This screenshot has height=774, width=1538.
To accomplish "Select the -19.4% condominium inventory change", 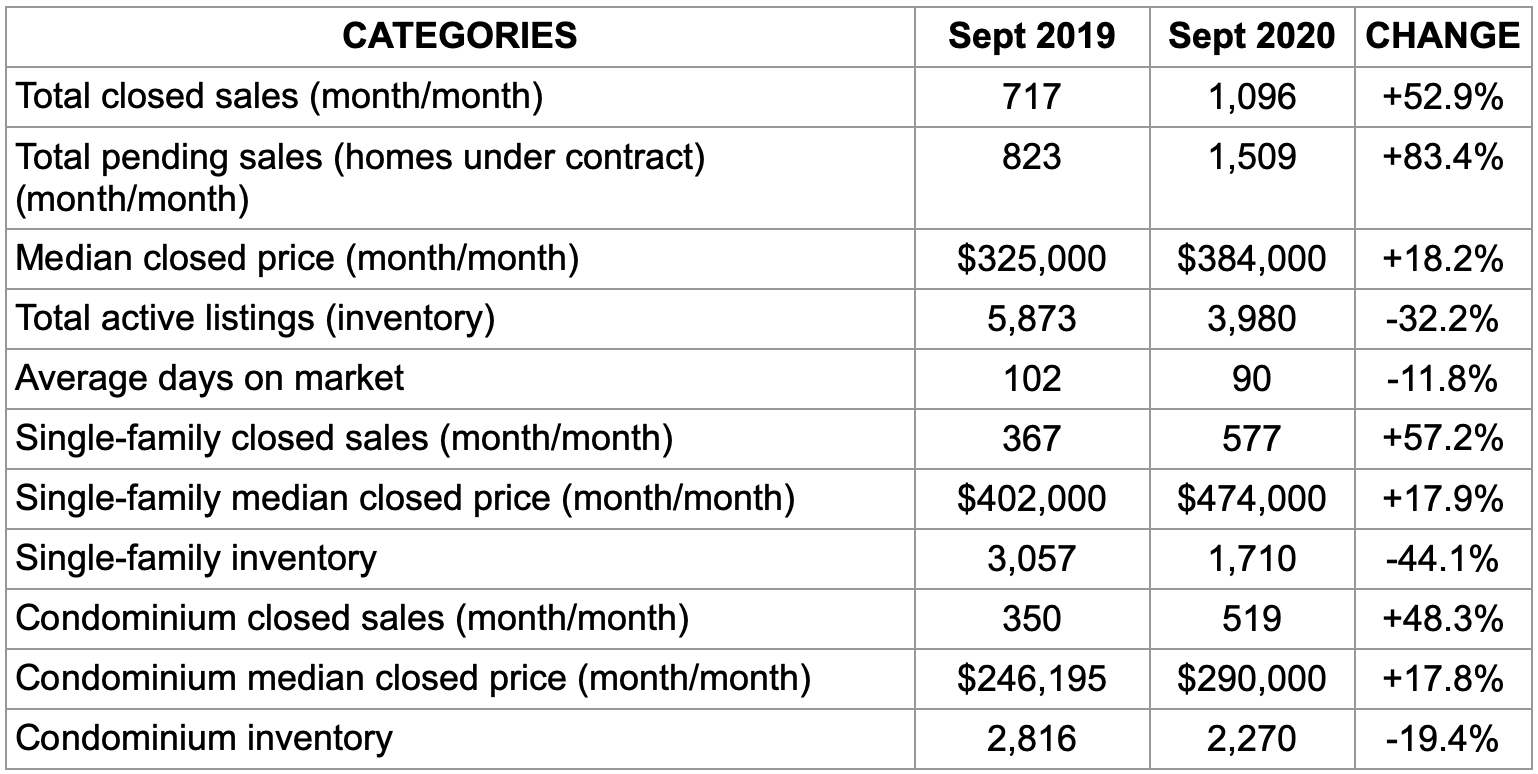I will [1442, 739].
